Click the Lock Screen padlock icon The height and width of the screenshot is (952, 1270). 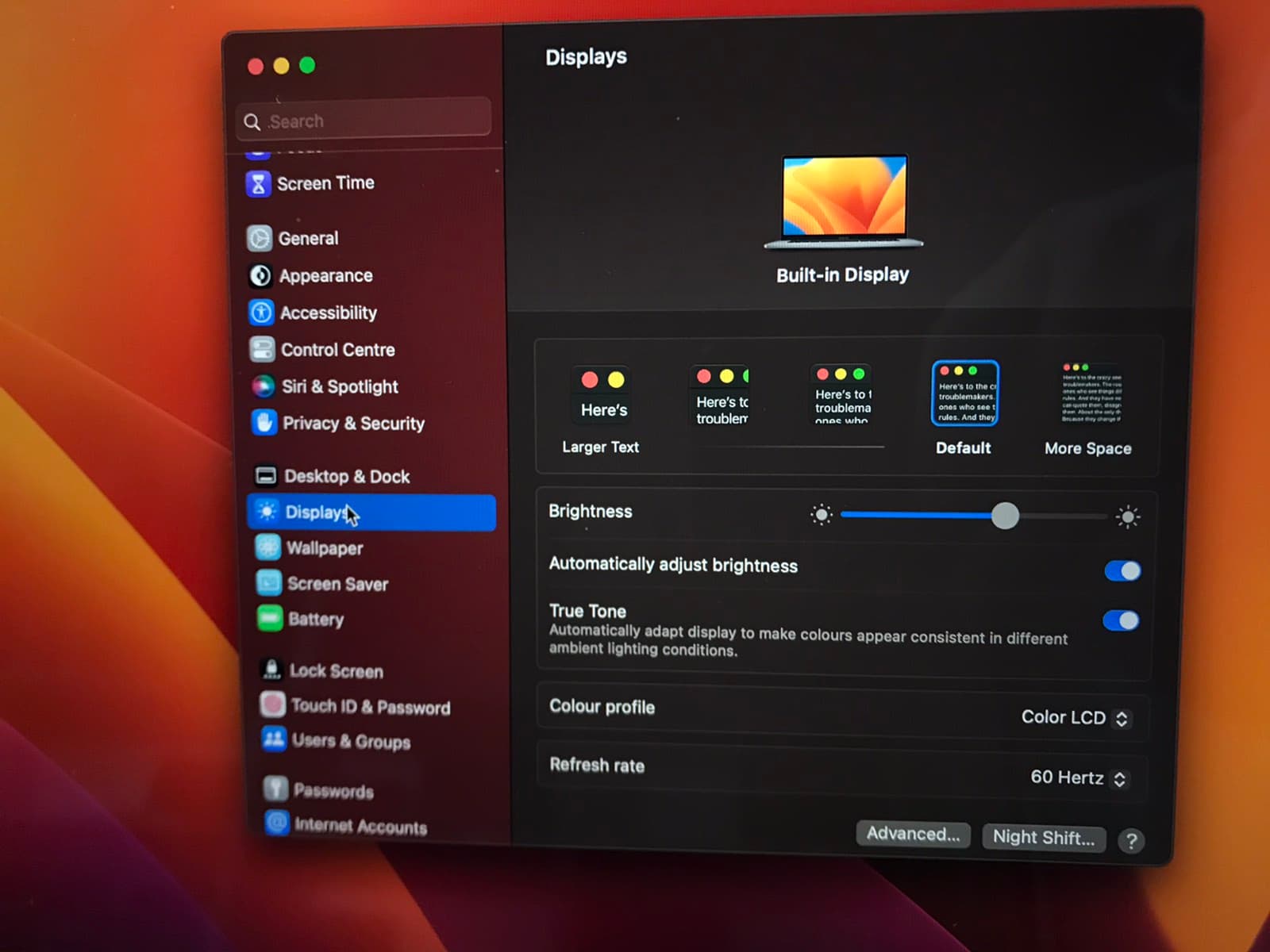[271, 670]
